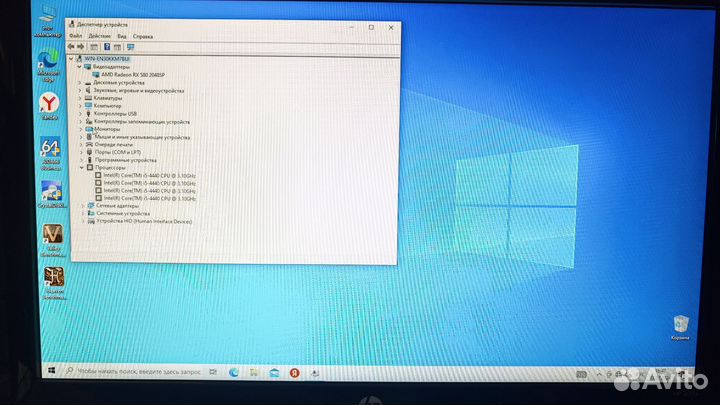The height and width of the screenshot is (405, 720).
Task: Open the Справка menu
Action: tap(143, 36)
